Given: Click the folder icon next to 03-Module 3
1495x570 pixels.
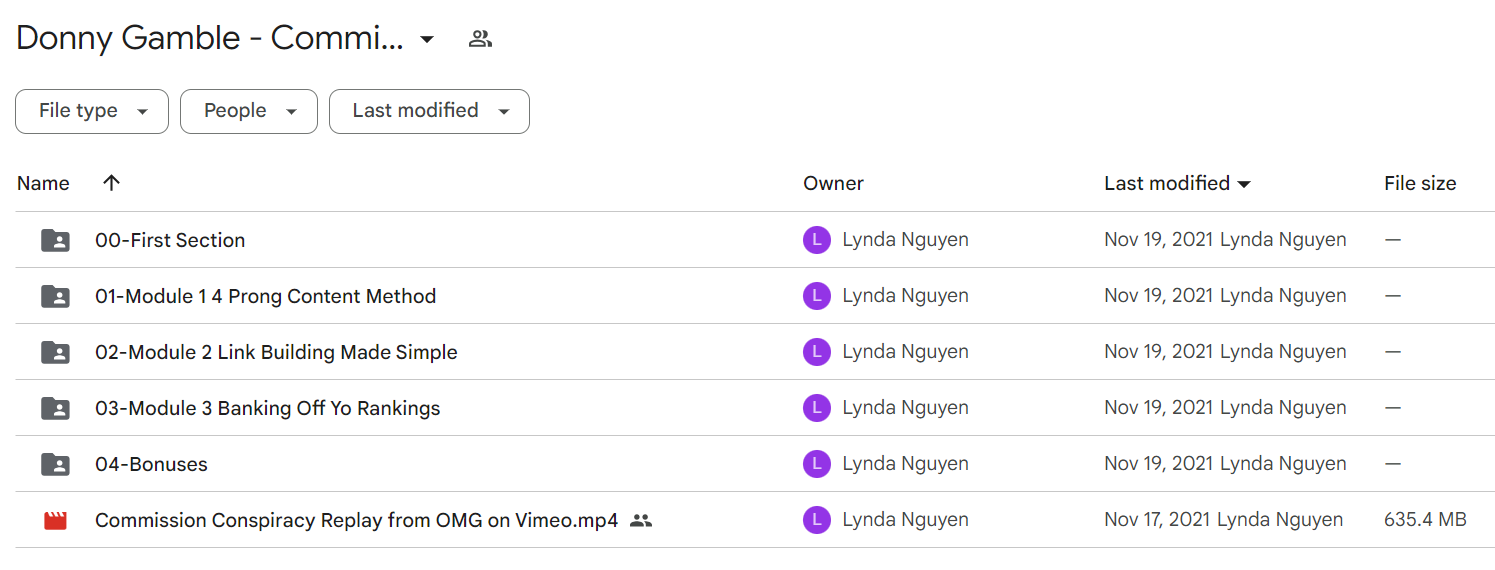Looking at the screenshot, I should 55,408.
